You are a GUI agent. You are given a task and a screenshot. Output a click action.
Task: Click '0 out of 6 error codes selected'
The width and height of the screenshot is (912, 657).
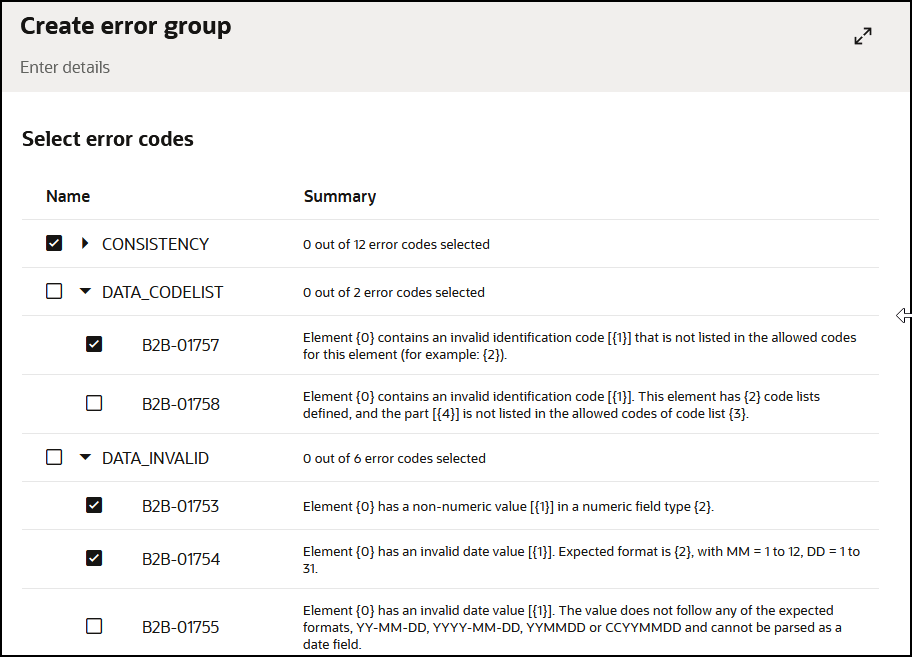394,459
